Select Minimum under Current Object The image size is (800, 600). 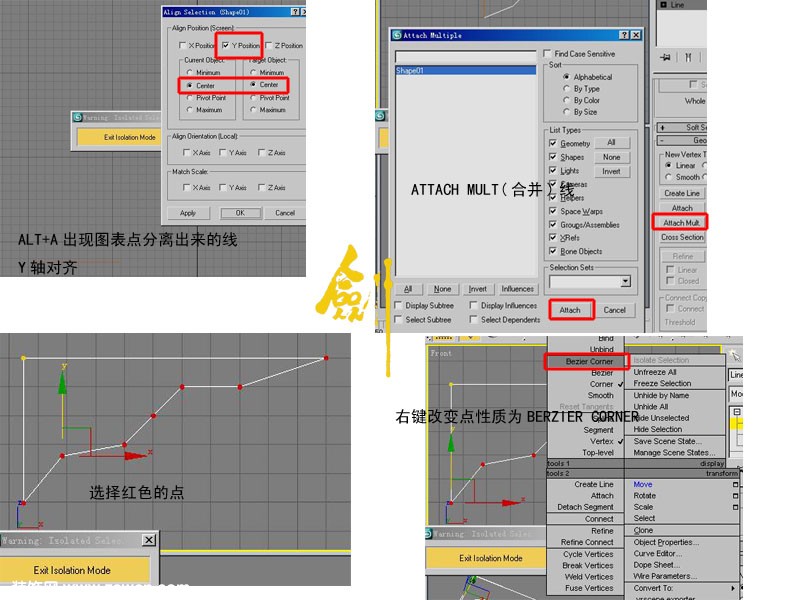pos(190,72)
